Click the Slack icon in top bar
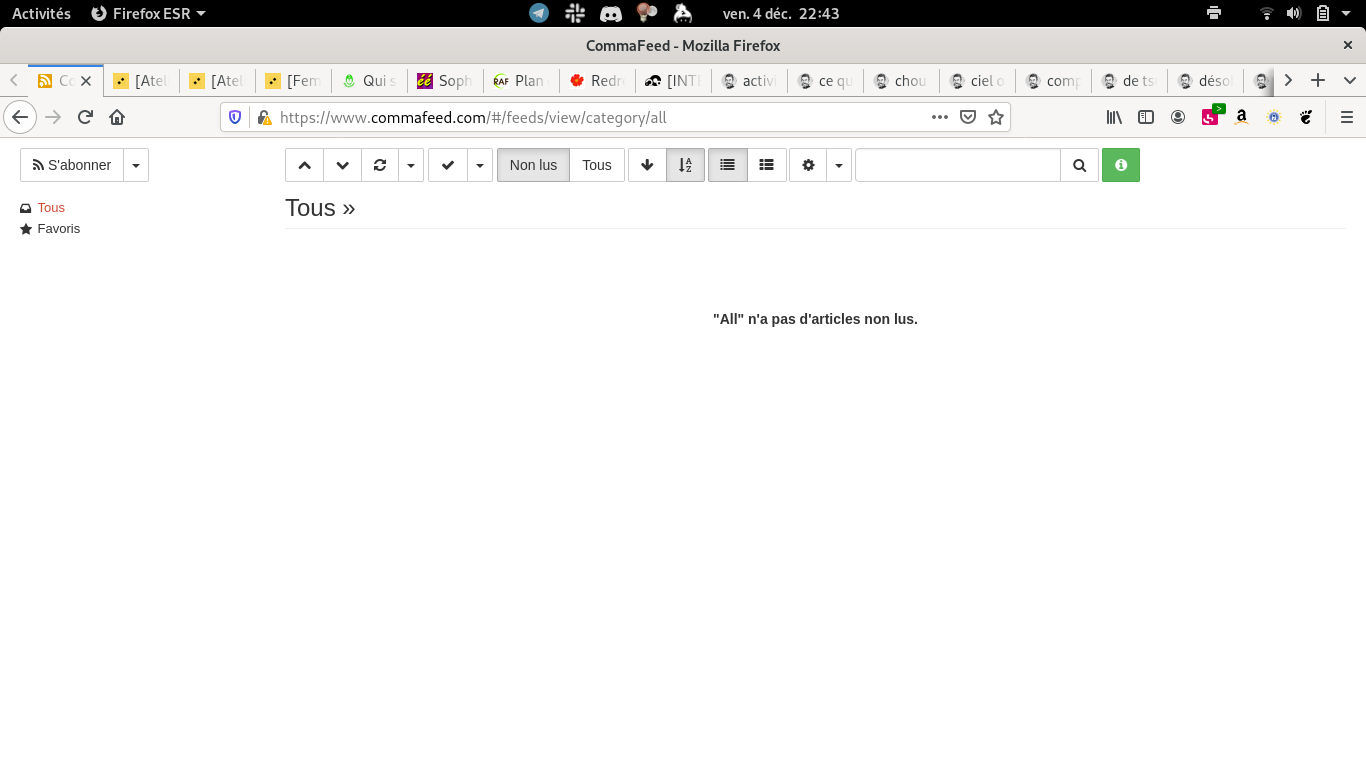The width and height of the screenshot is (1366, 768). [x=575, y=13]
